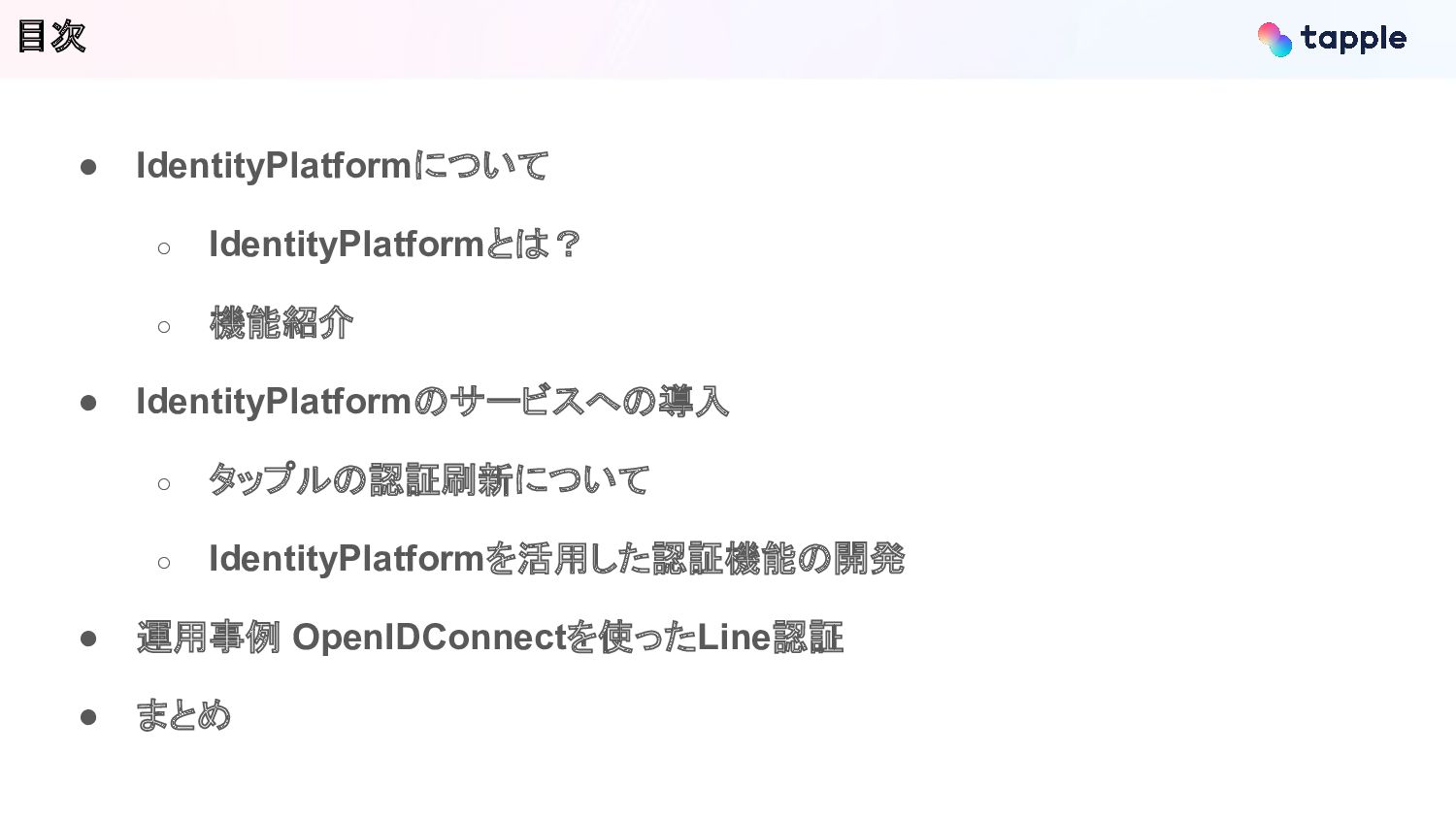Click the hollow bullet before タップルの認証刷新について
1456x819 pixels.
tap(164, 484)
